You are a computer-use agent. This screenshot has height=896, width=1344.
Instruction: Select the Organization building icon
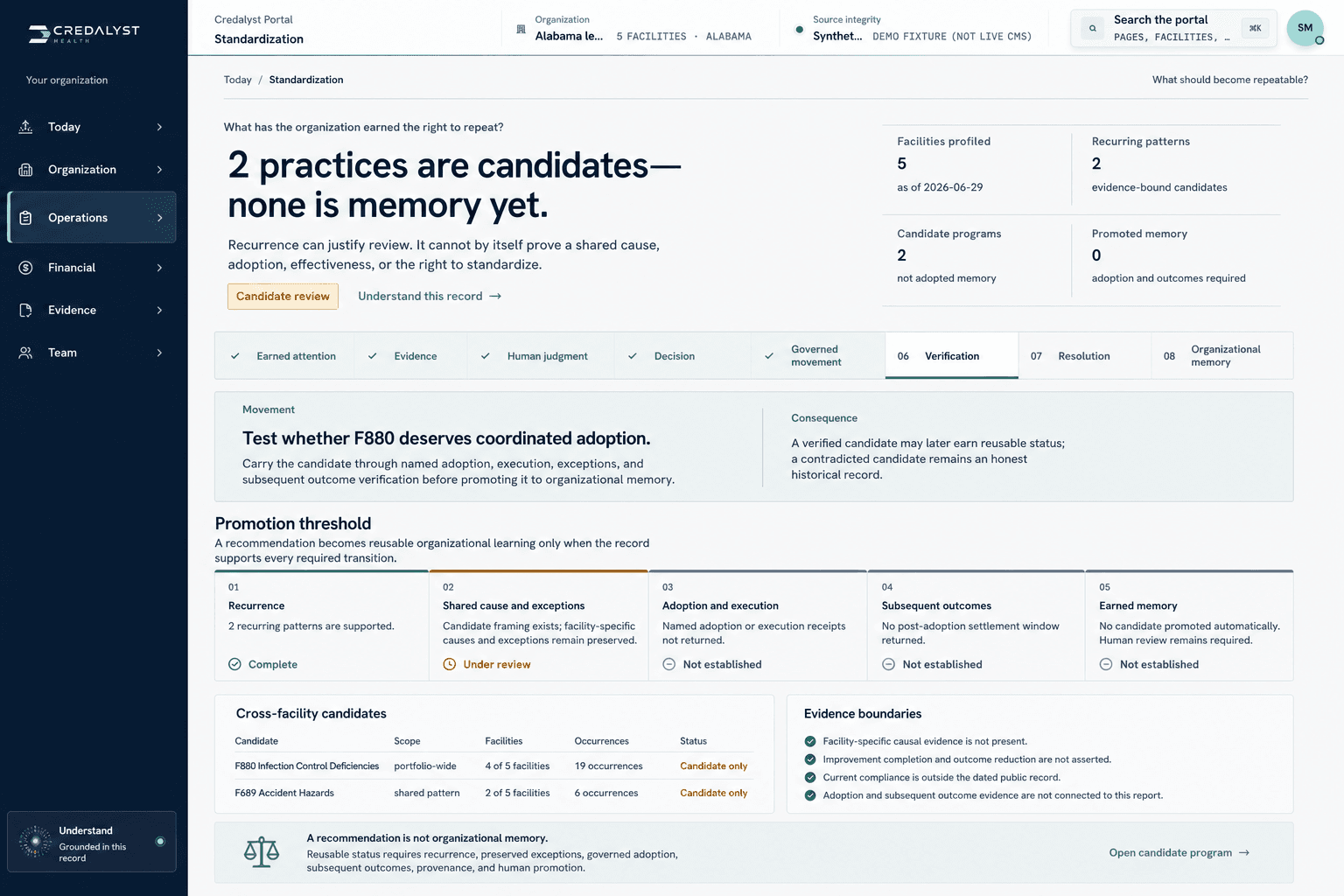coord(26,170)
